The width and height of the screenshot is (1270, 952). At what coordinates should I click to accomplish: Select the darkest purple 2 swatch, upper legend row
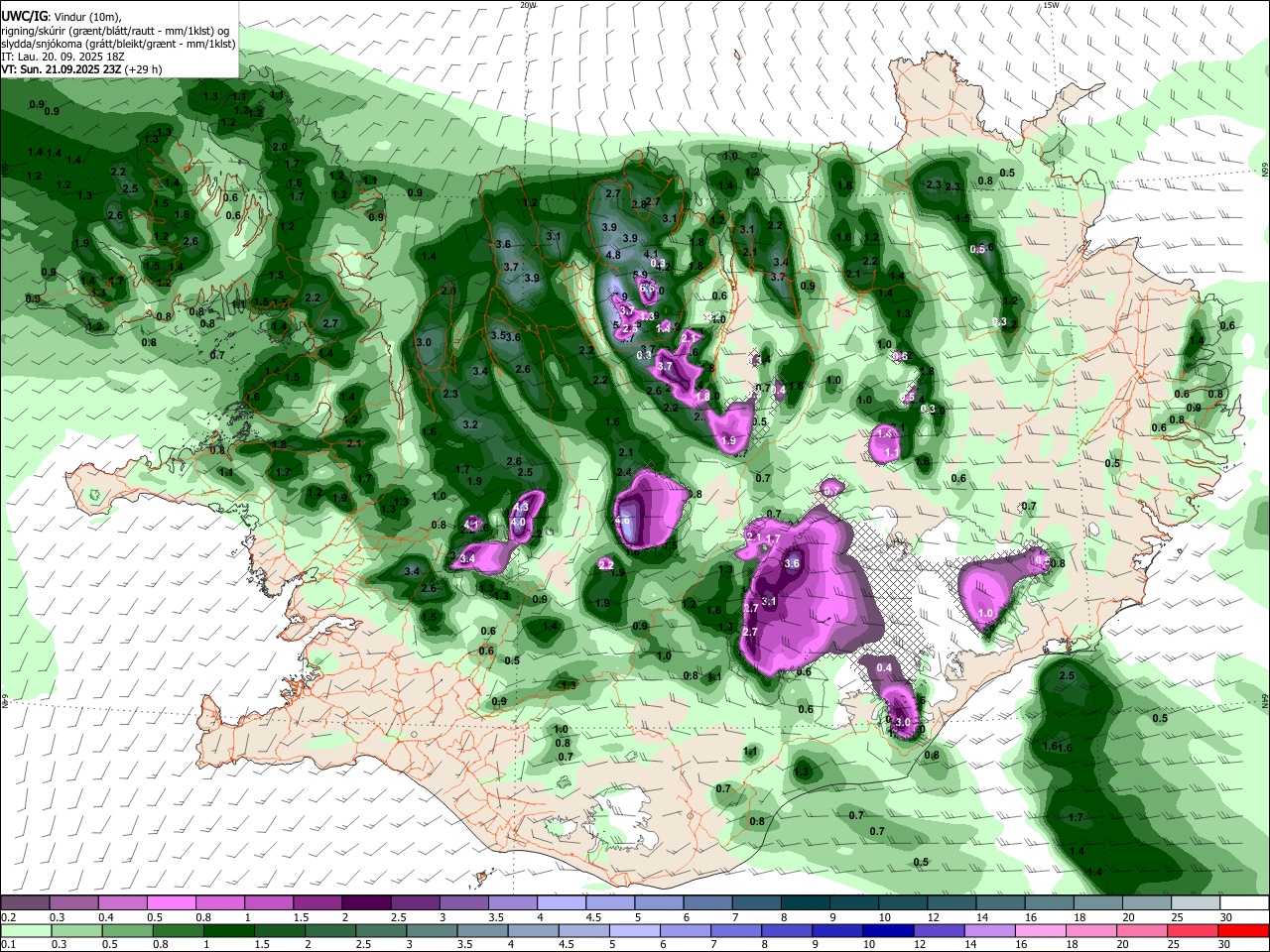365,903
